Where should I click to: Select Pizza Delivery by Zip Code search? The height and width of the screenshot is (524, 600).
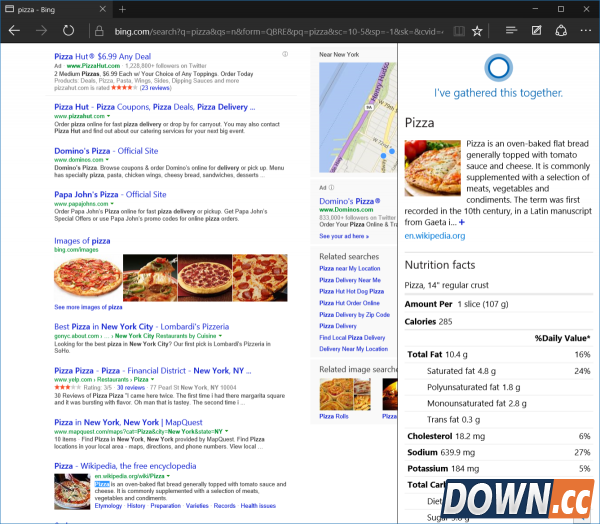coord(354,314)
